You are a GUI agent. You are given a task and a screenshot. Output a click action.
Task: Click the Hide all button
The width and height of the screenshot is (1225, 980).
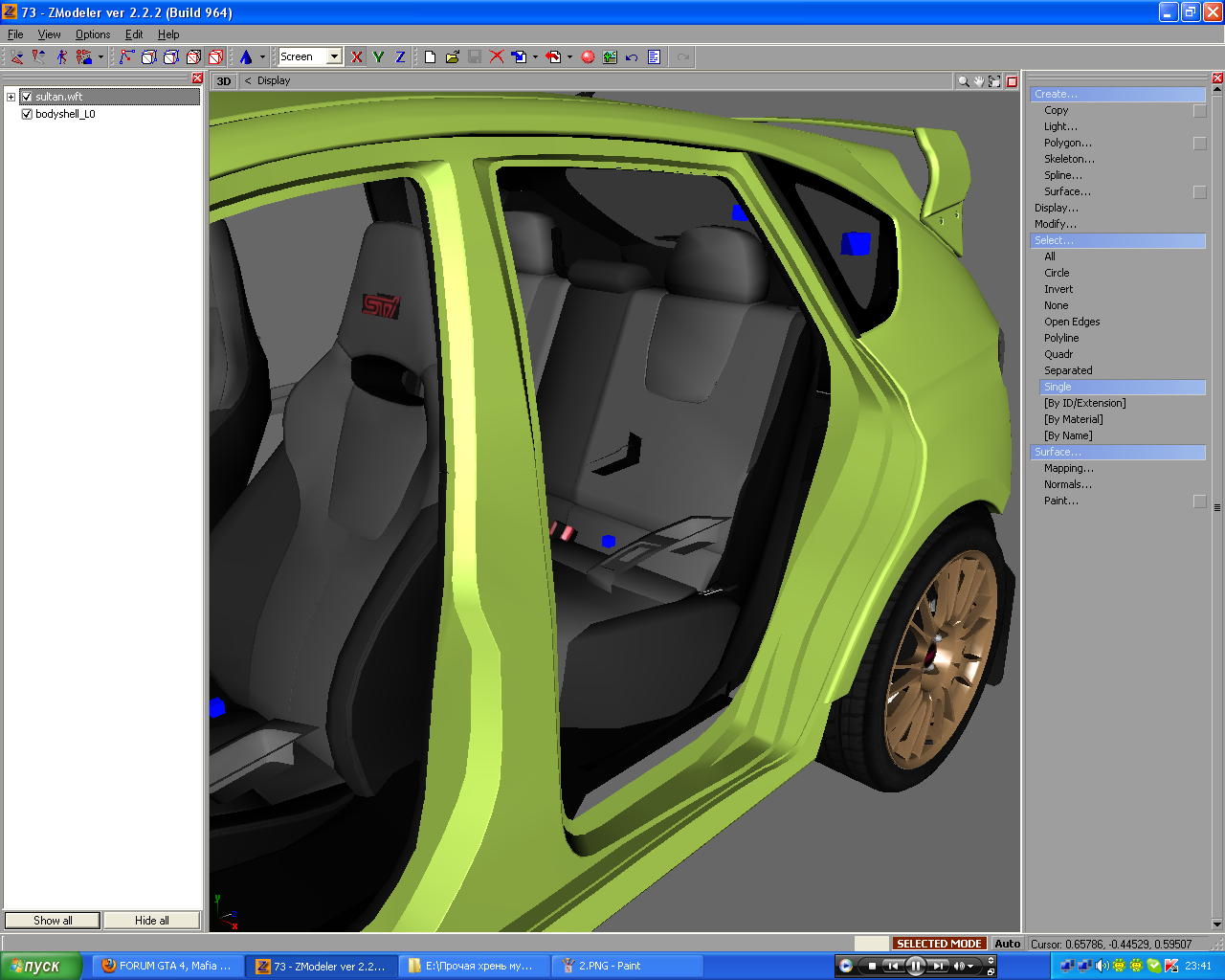point(151,921)
